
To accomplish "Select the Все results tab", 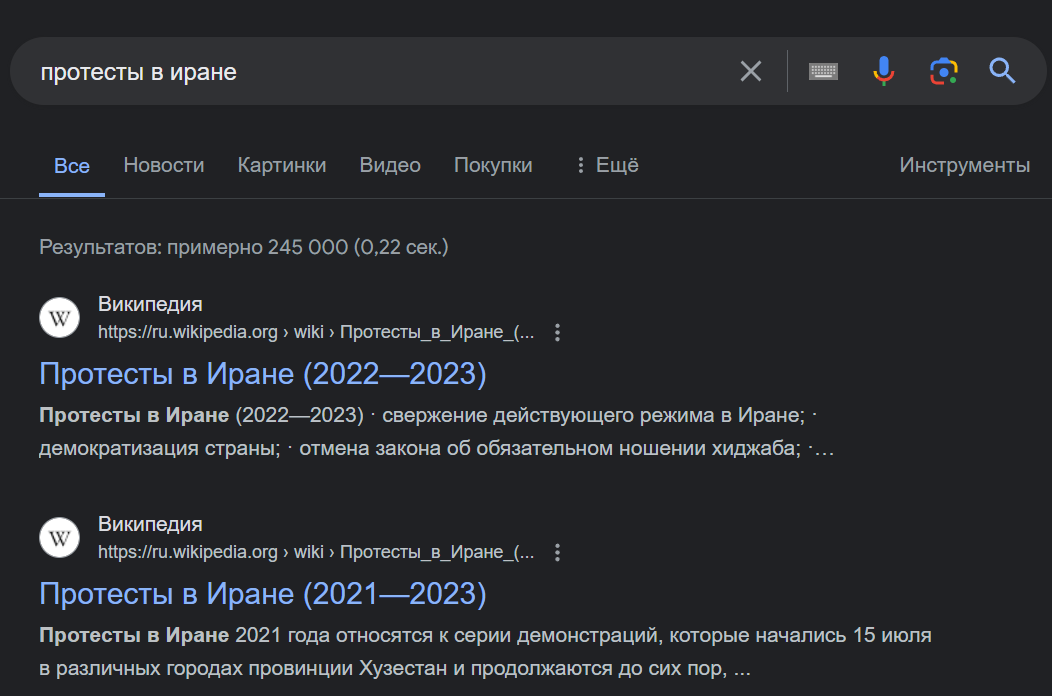I will pyautogui.click(x=72, y=166).
